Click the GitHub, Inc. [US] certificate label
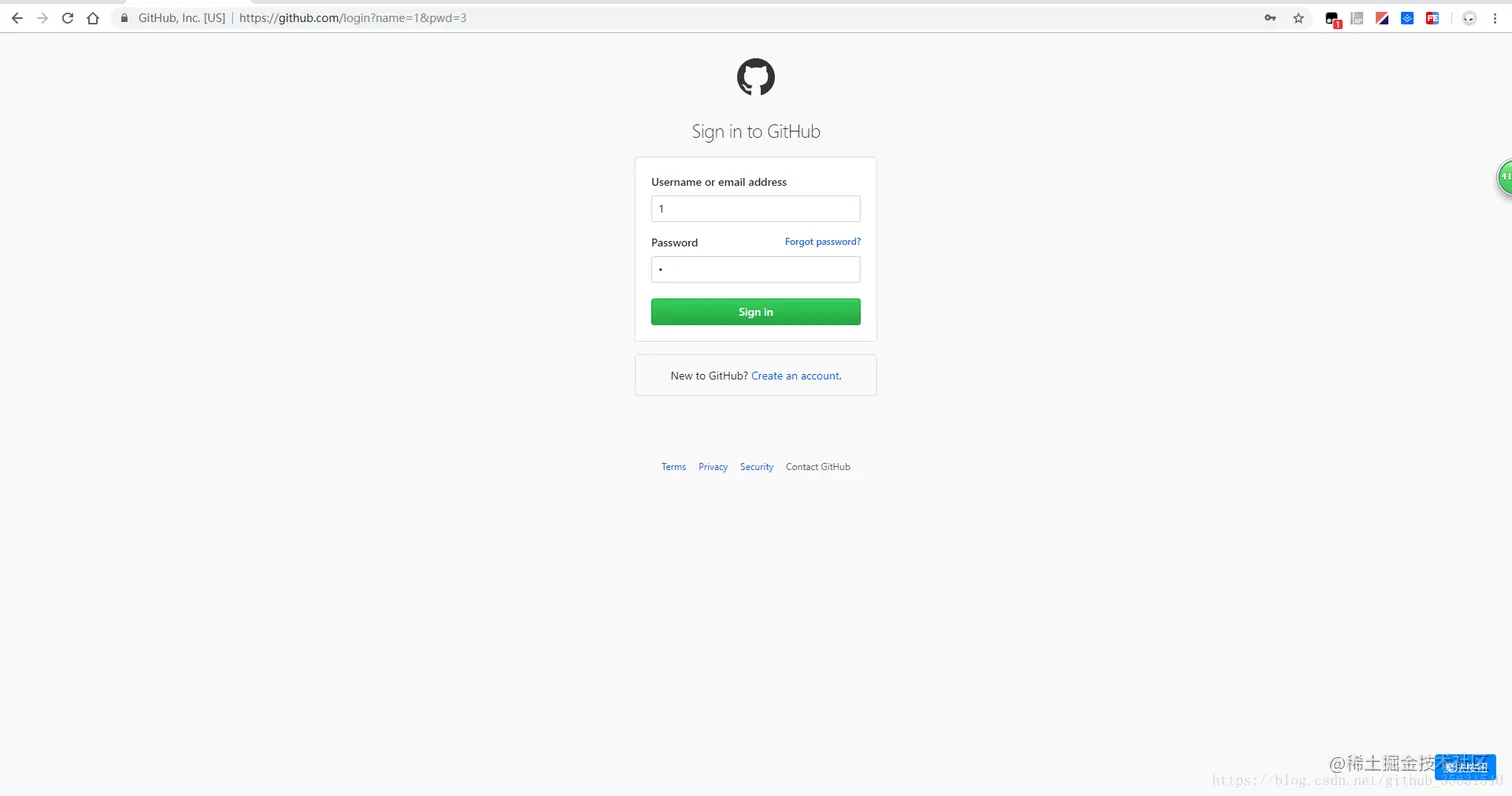 click(x=182, y=18)
